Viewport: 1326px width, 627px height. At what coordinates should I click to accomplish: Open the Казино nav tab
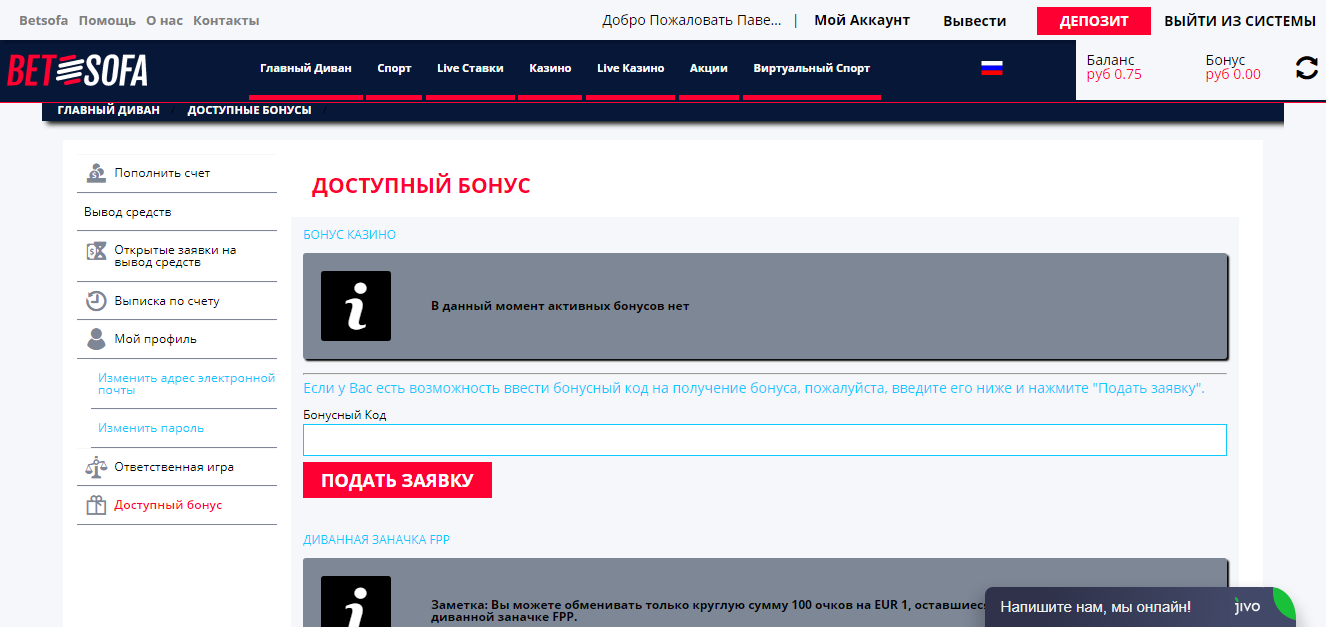(550, 68)
